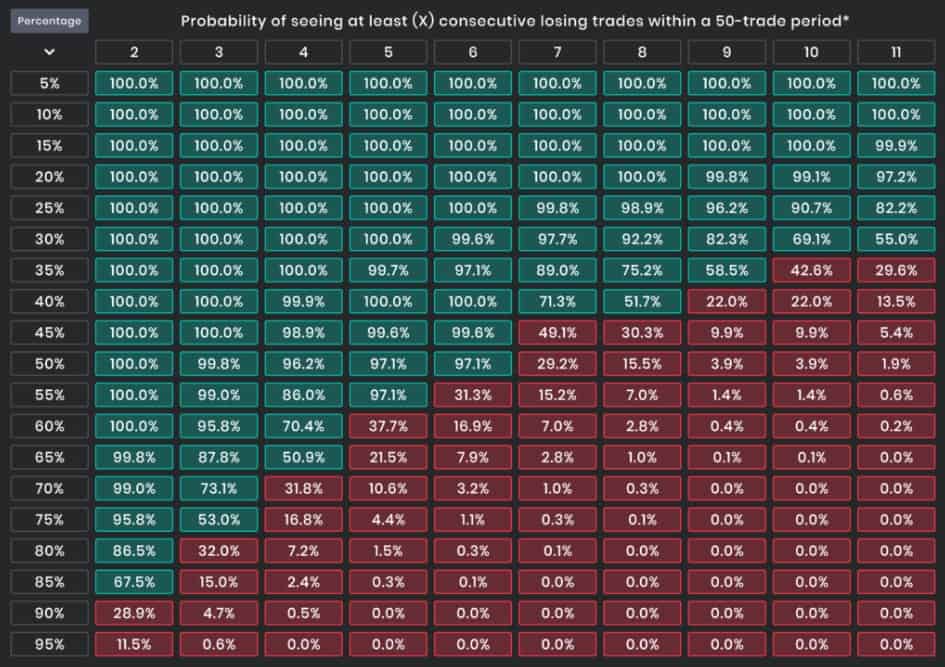Select column header 8
The image size is (945, 667).
(x=642, y=51)
